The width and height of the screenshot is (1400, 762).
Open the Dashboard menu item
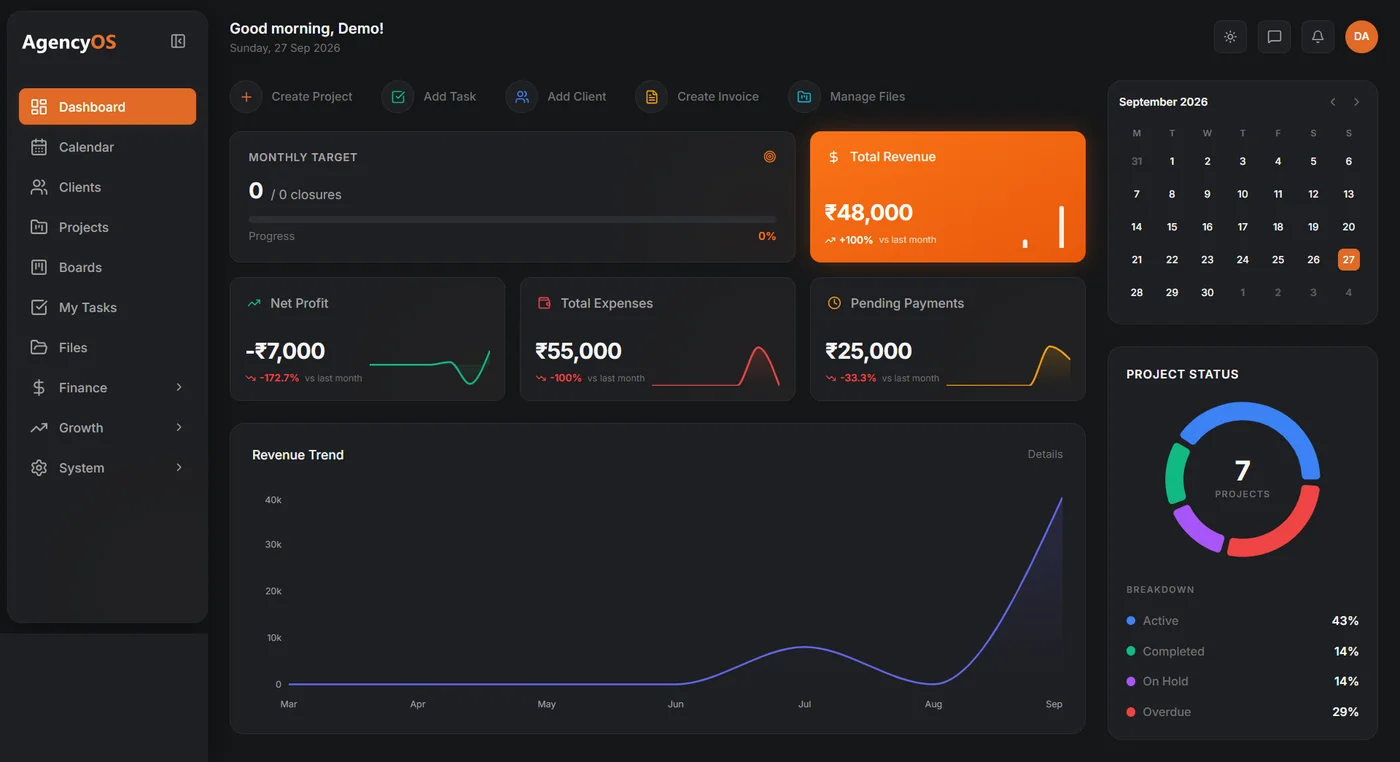(107, 107)
